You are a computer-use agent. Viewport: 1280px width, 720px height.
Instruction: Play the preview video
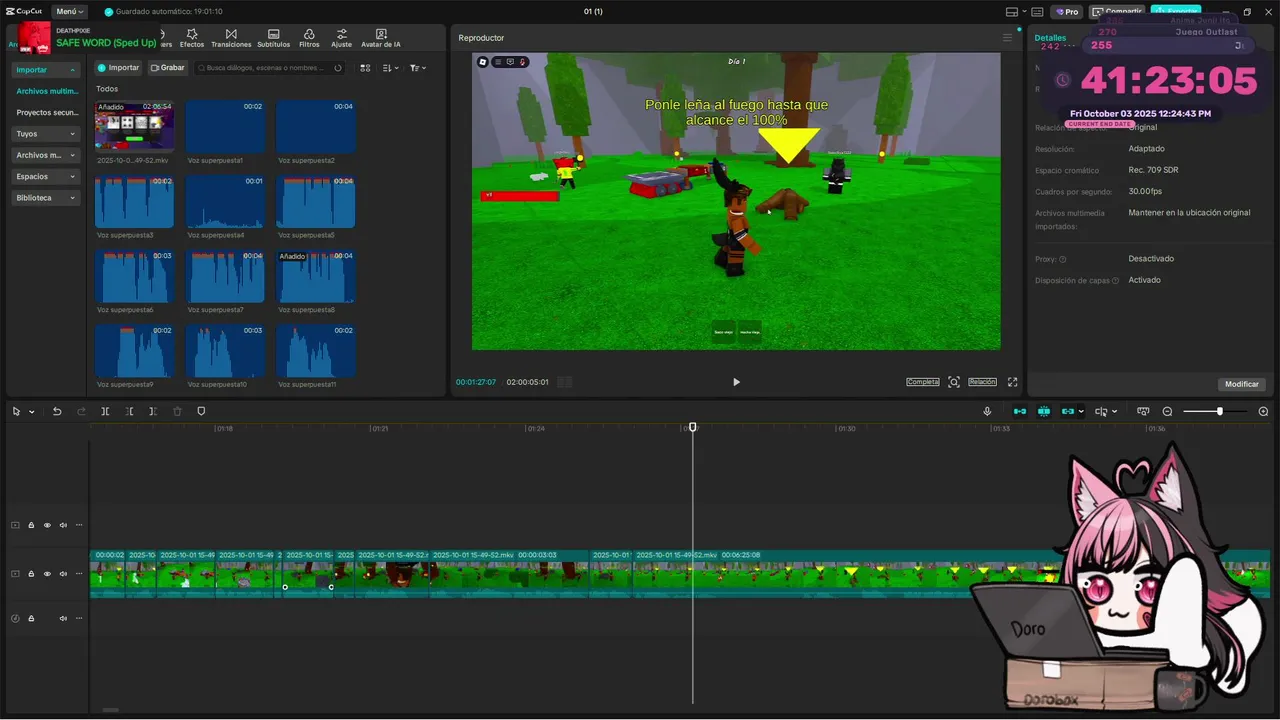point(736,382)
